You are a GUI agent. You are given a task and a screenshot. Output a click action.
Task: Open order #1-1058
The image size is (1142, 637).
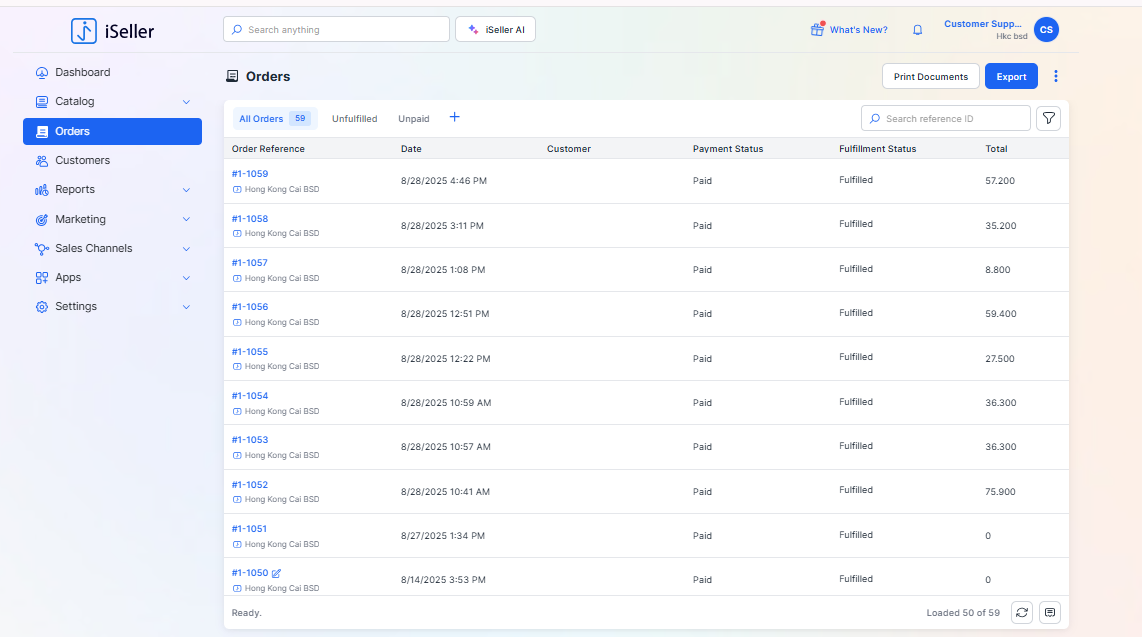[250, 218]
